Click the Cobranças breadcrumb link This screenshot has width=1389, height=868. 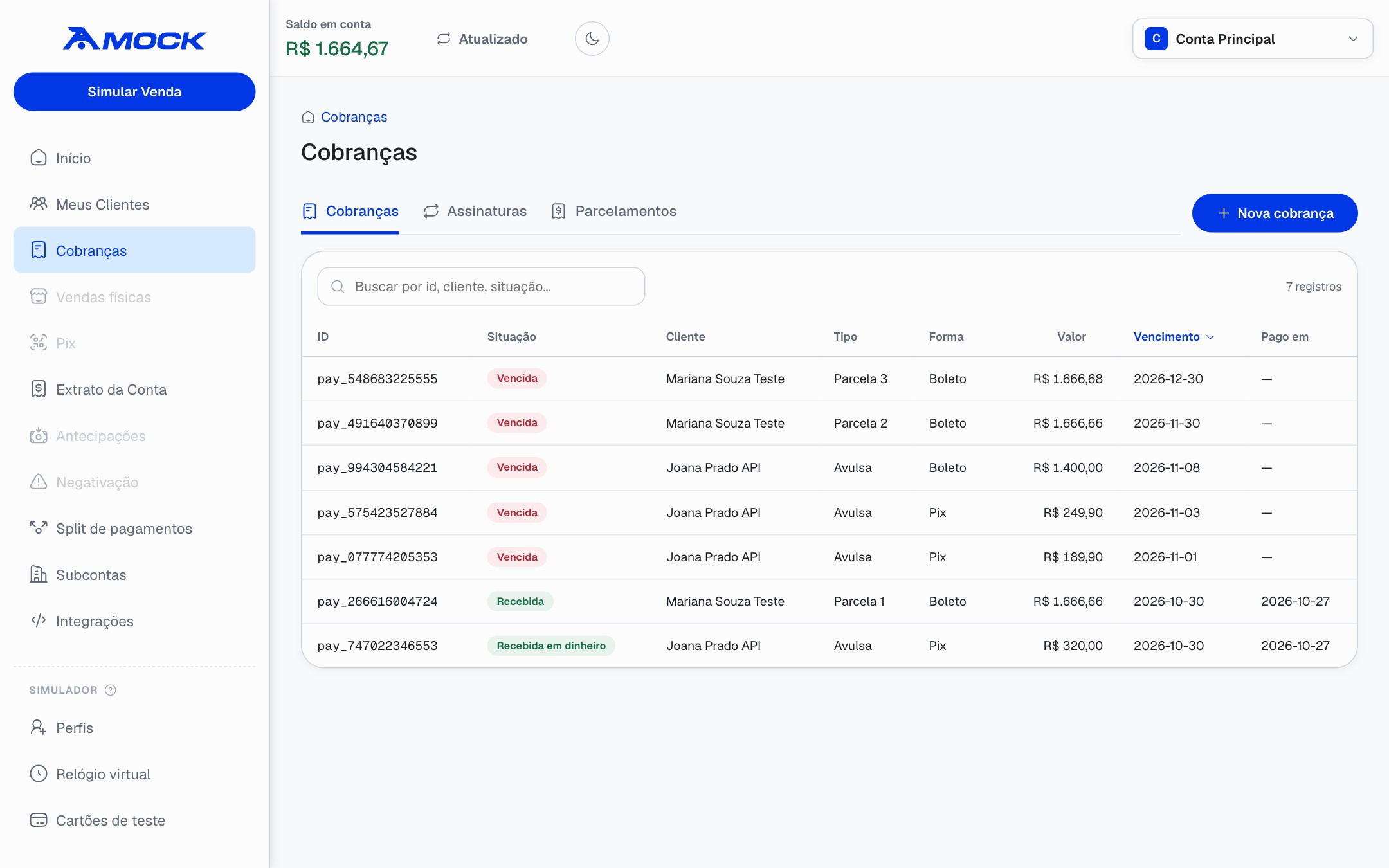point(354,117)
